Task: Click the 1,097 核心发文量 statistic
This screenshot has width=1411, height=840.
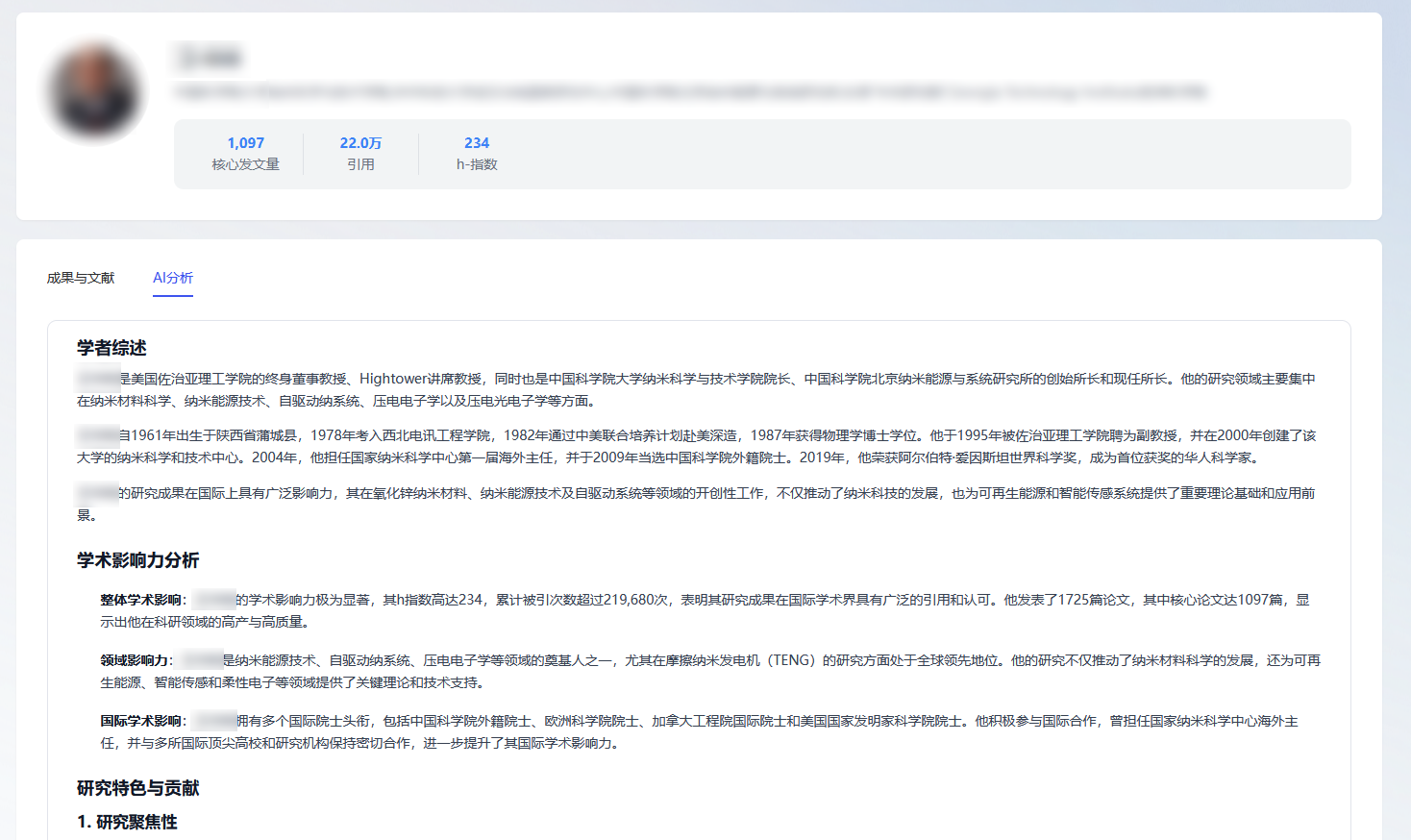Action: tap(246, 152)
